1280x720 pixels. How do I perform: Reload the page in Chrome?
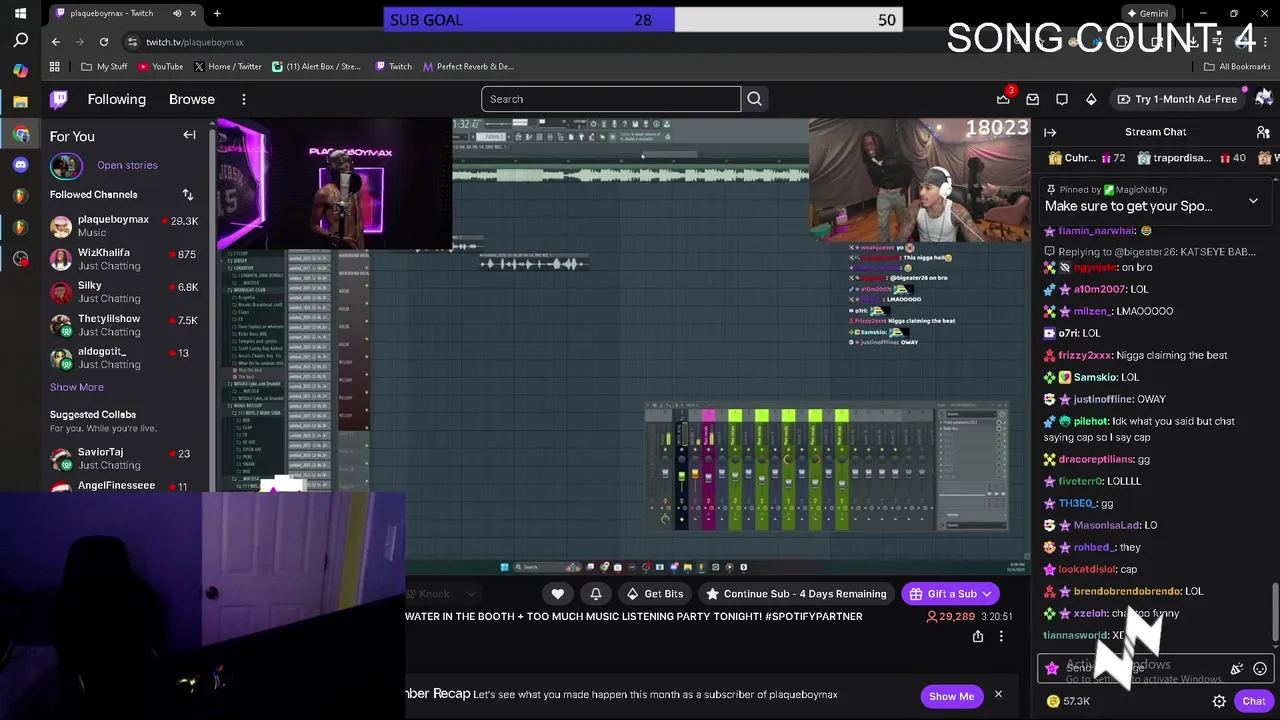point(104,42)
